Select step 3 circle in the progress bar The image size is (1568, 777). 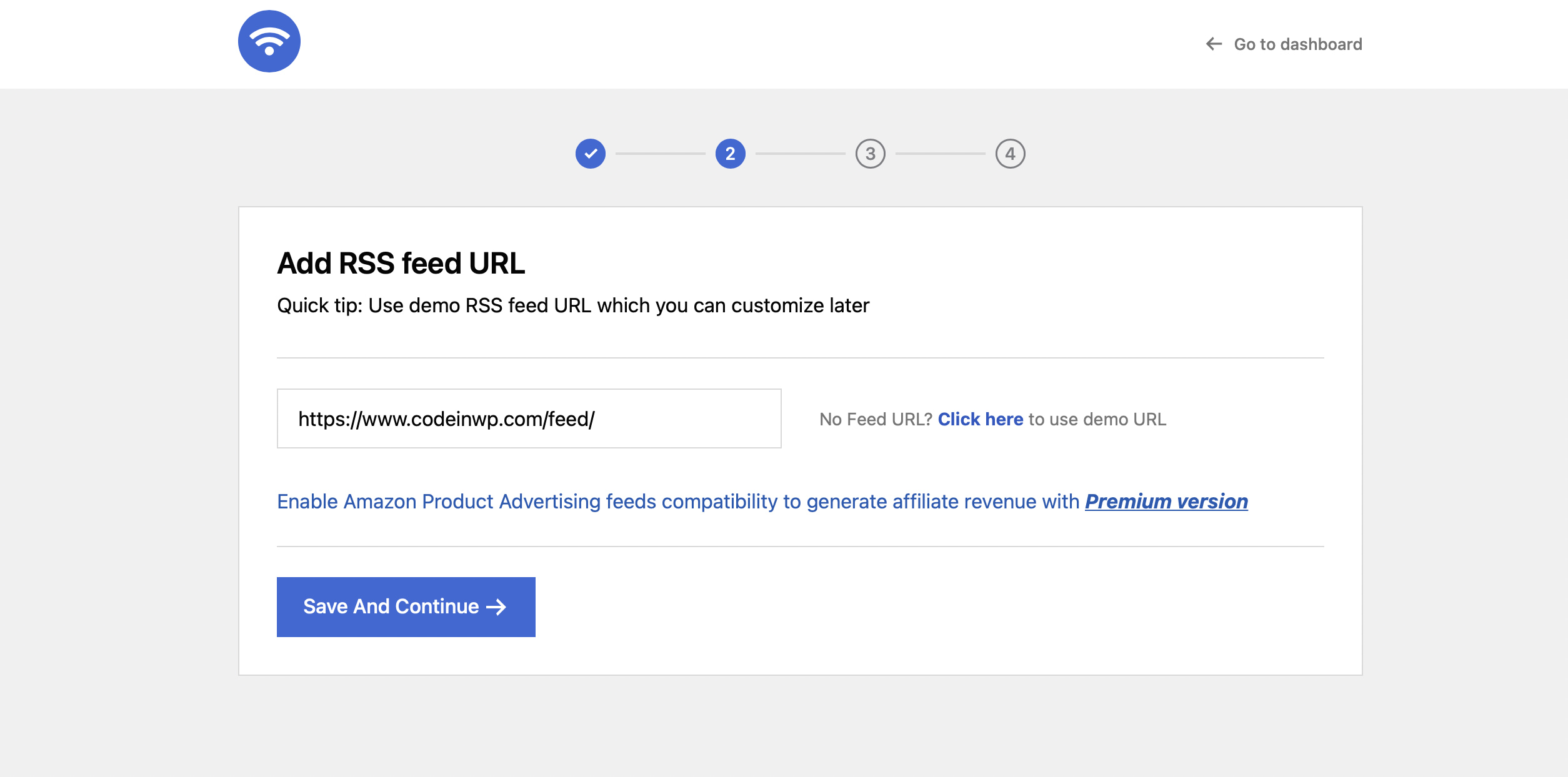tap(870, 154)
